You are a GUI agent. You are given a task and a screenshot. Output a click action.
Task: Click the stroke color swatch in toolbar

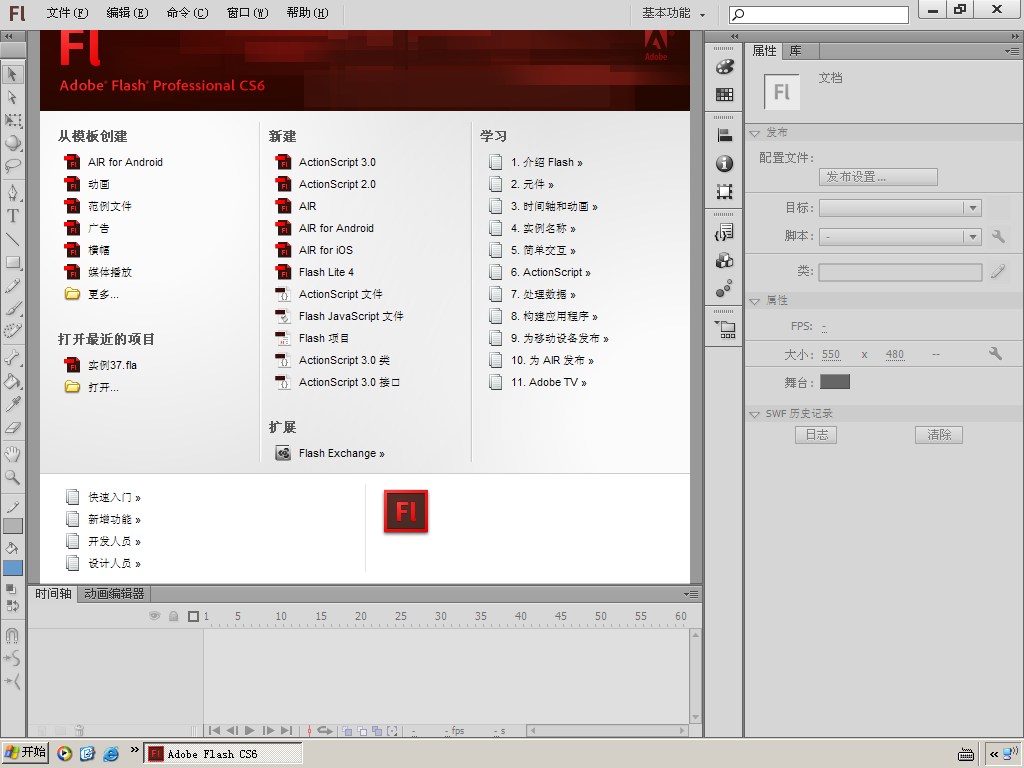click(13, 526)
